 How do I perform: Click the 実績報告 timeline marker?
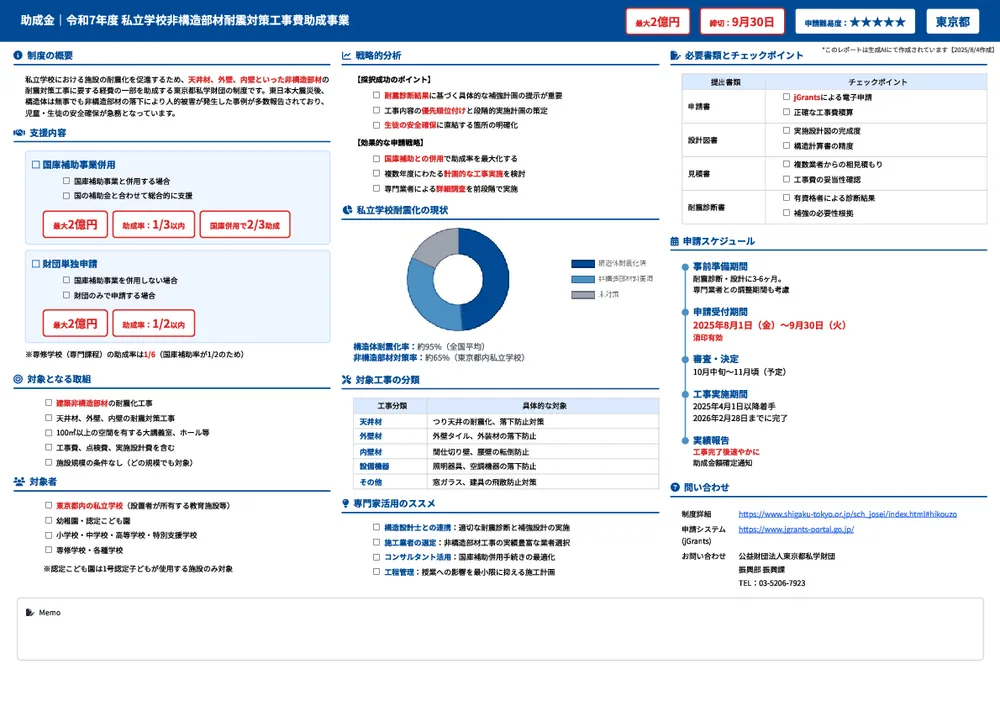pyautogui.click(x=685, y=441)
